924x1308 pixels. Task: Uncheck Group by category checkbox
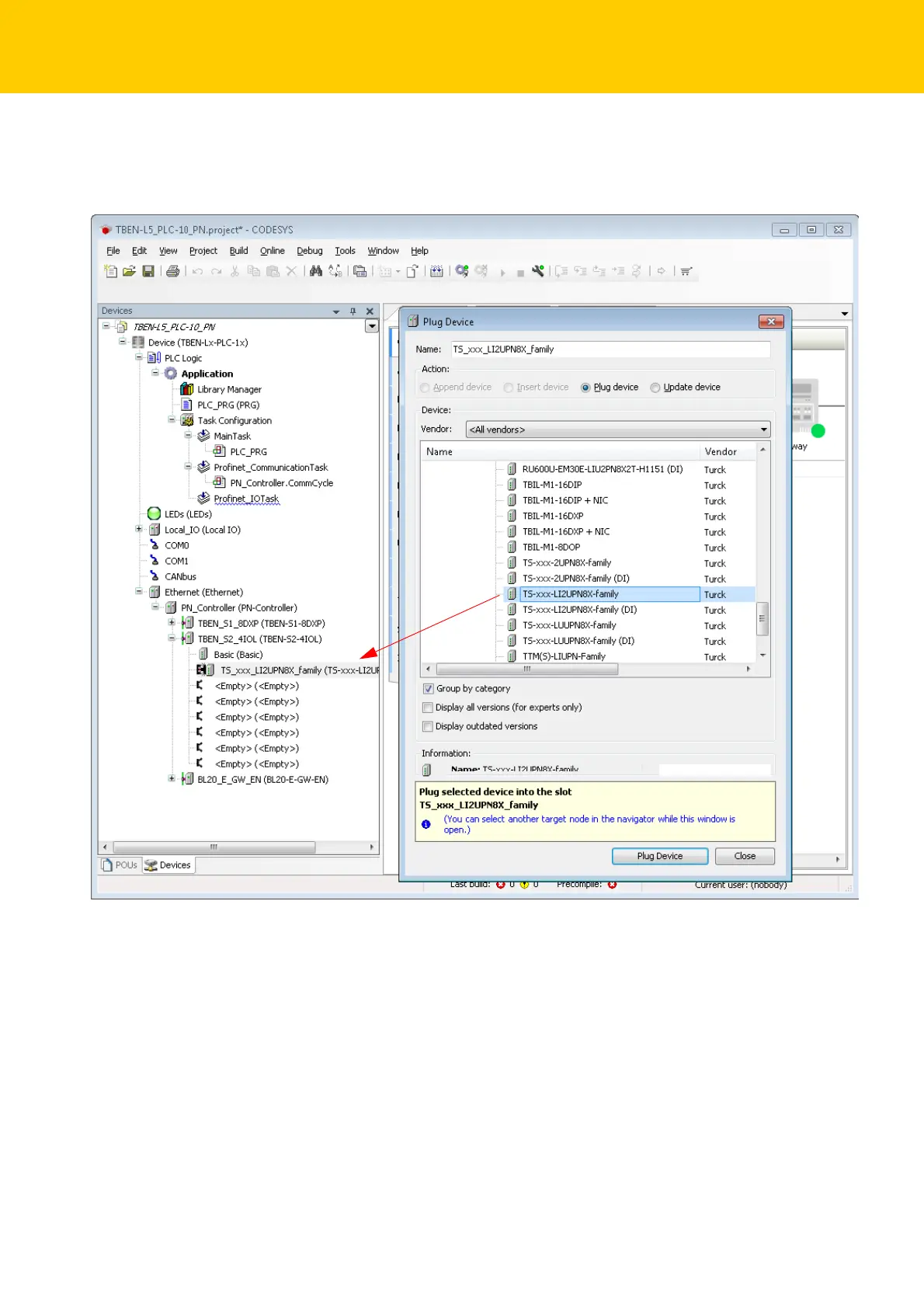[x=428, y=689]
